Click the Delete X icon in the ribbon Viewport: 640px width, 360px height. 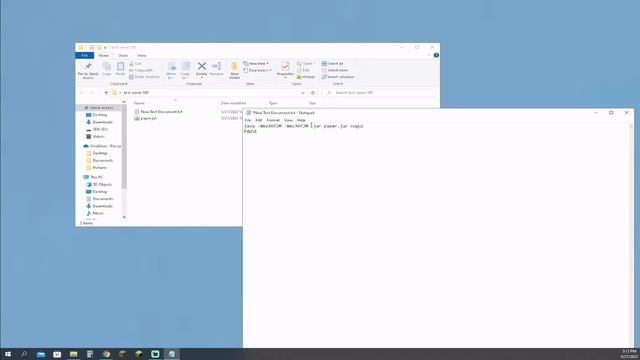[202, 66]
